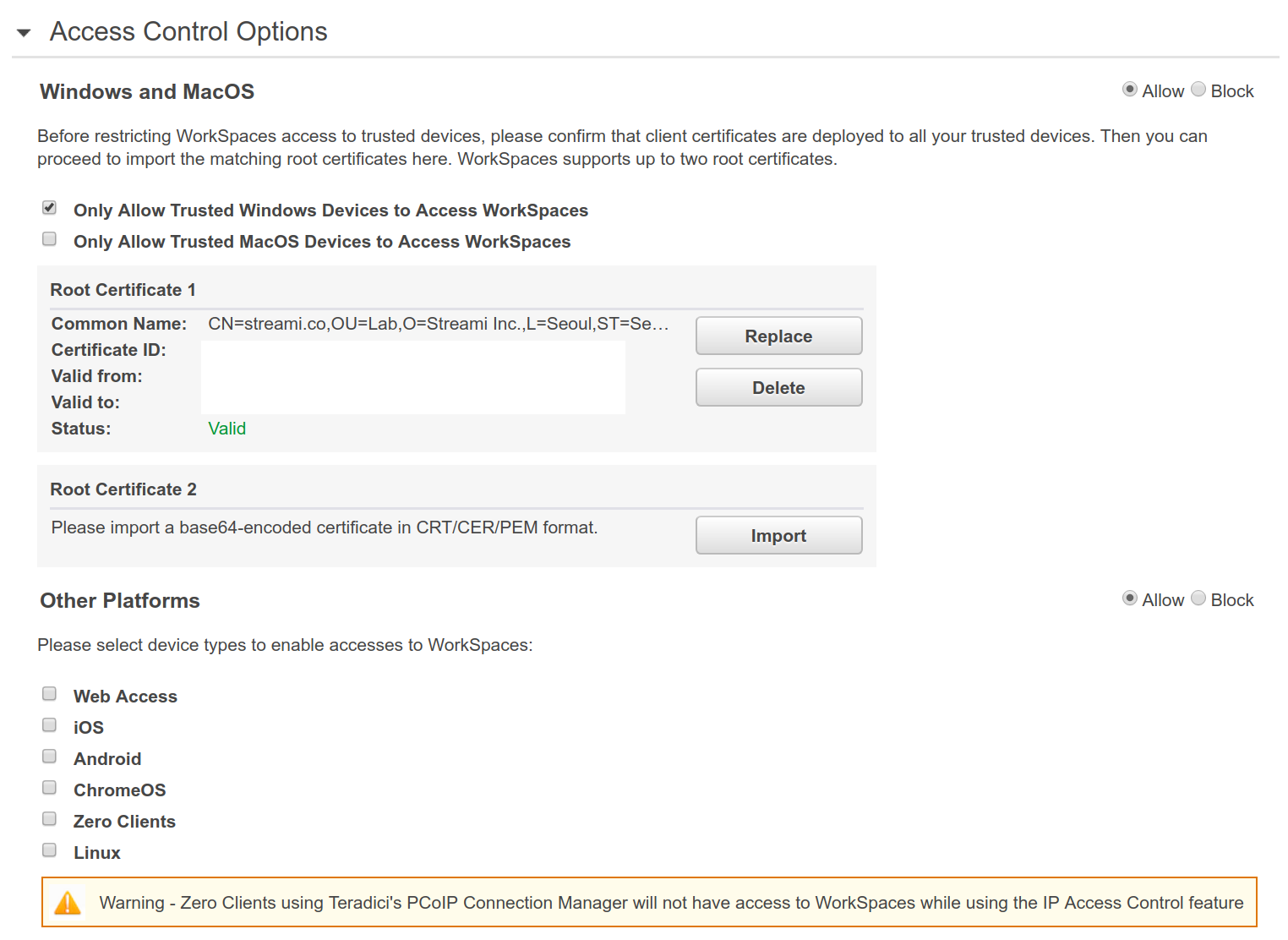This screenshot has height=940, width=1288.
Task: Click the Root Certificate 1 heading
Action: click(x=123, y=290)
